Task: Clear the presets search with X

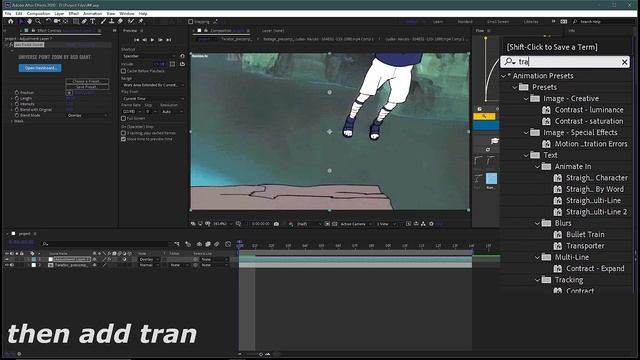Action: click(x=624, y=62)
